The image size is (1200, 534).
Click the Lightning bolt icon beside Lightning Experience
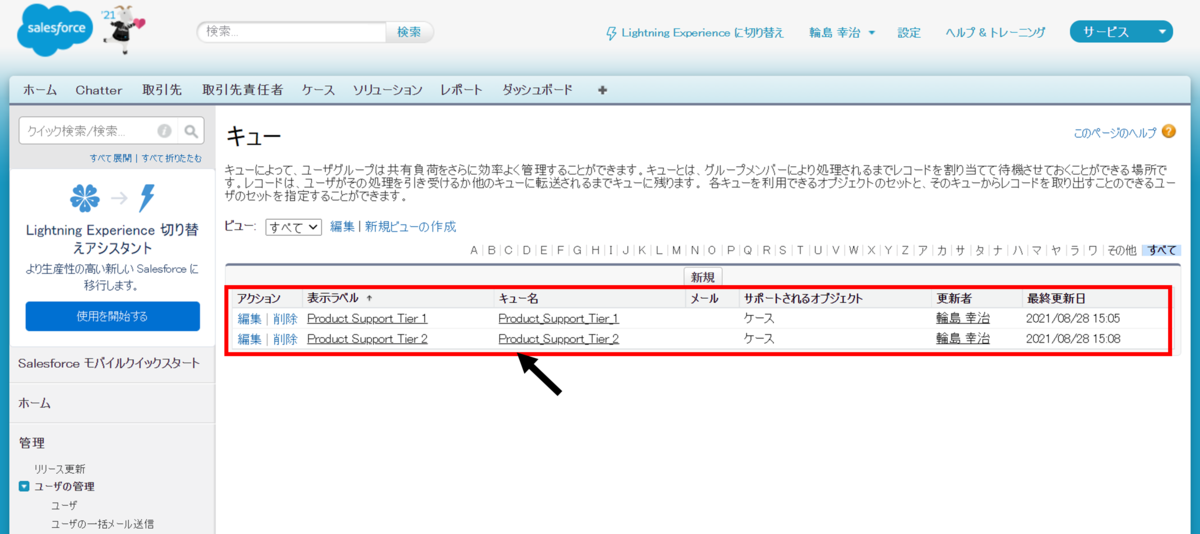[612, 33]
